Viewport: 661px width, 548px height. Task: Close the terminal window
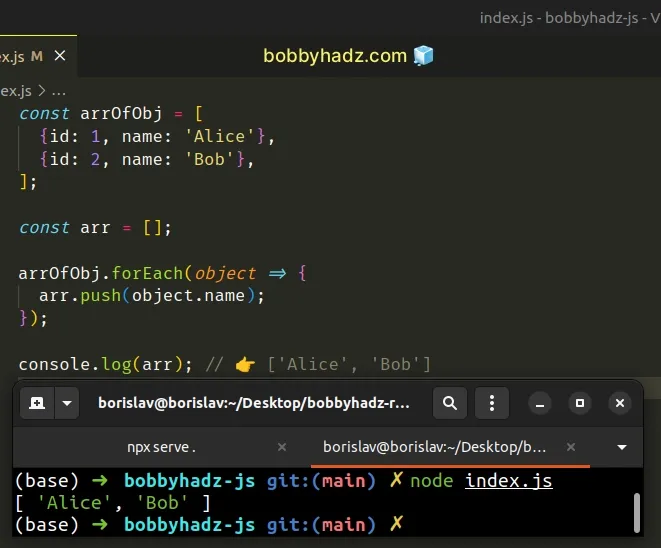[620, 403]
